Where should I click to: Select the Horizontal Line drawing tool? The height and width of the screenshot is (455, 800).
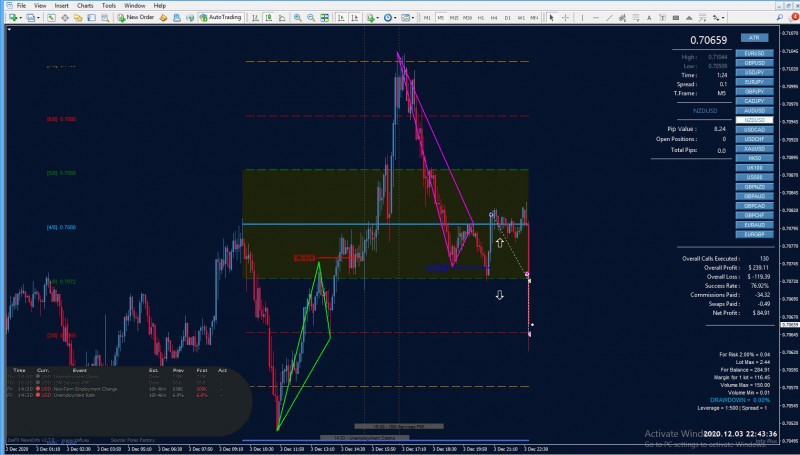(x=595, y=18)
